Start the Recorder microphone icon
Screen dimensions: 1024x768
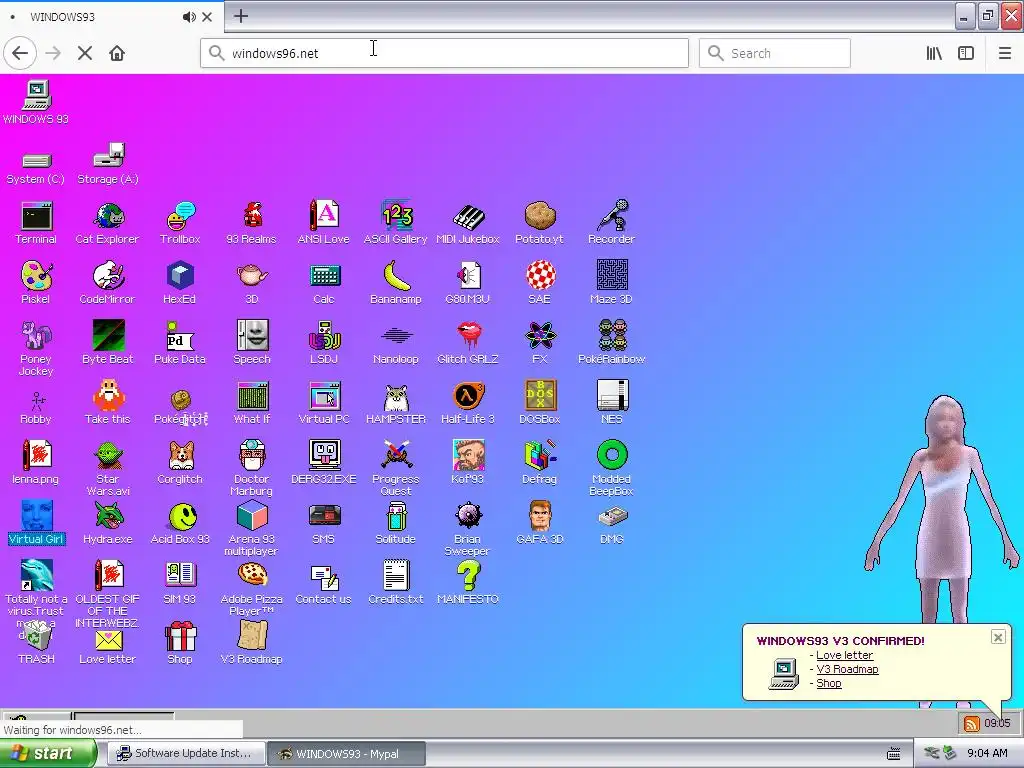(612, 223)
